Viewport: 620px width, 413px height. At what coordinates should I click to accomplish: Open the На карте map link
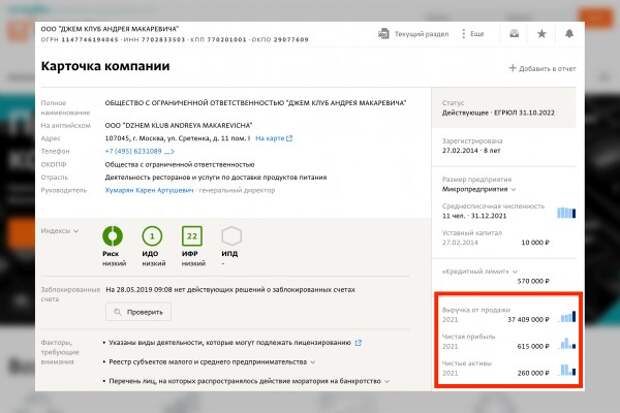point(273,138)
